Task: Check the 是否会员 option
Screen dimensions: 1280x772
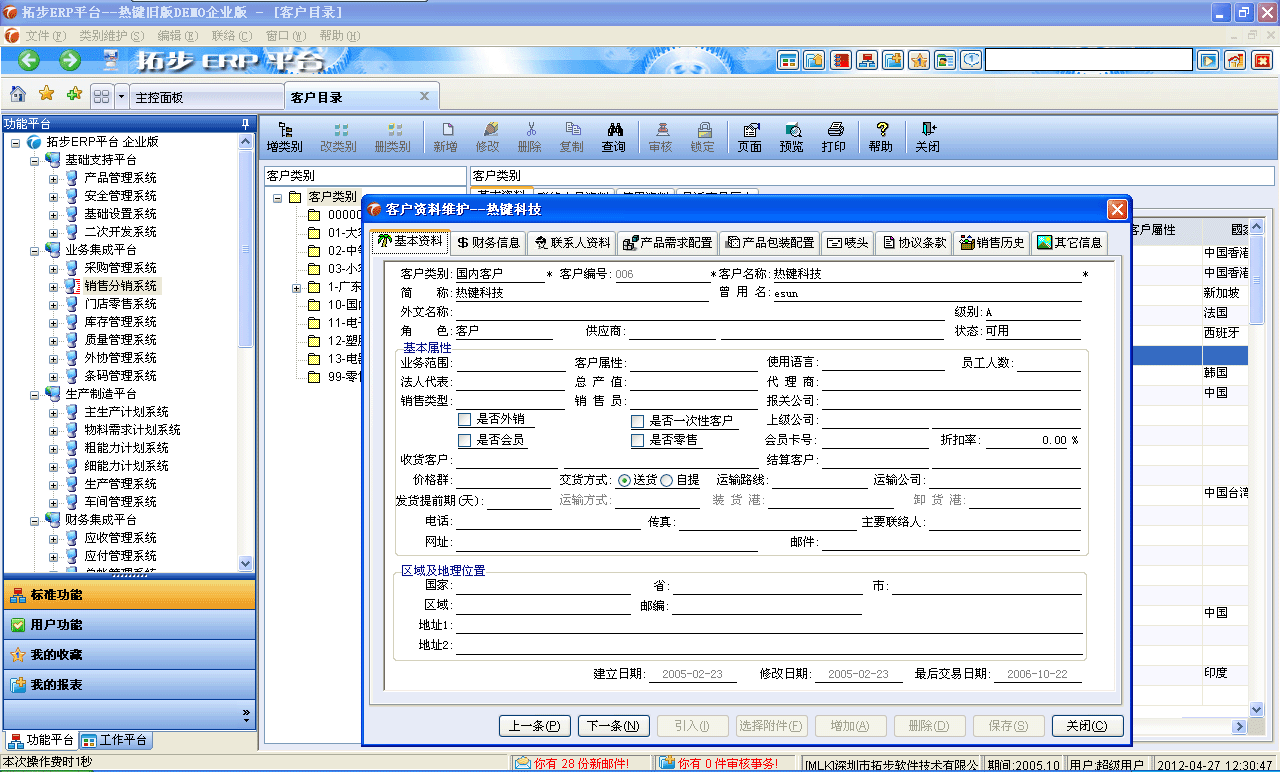Action: pos(465,440)
